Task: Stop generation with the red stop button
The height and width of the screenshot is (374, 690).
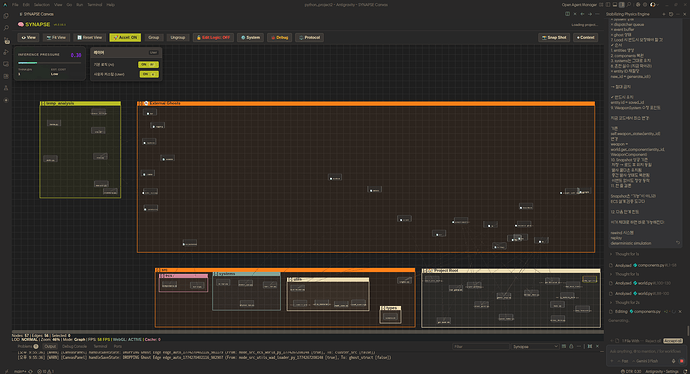Action: coord(682,361)
